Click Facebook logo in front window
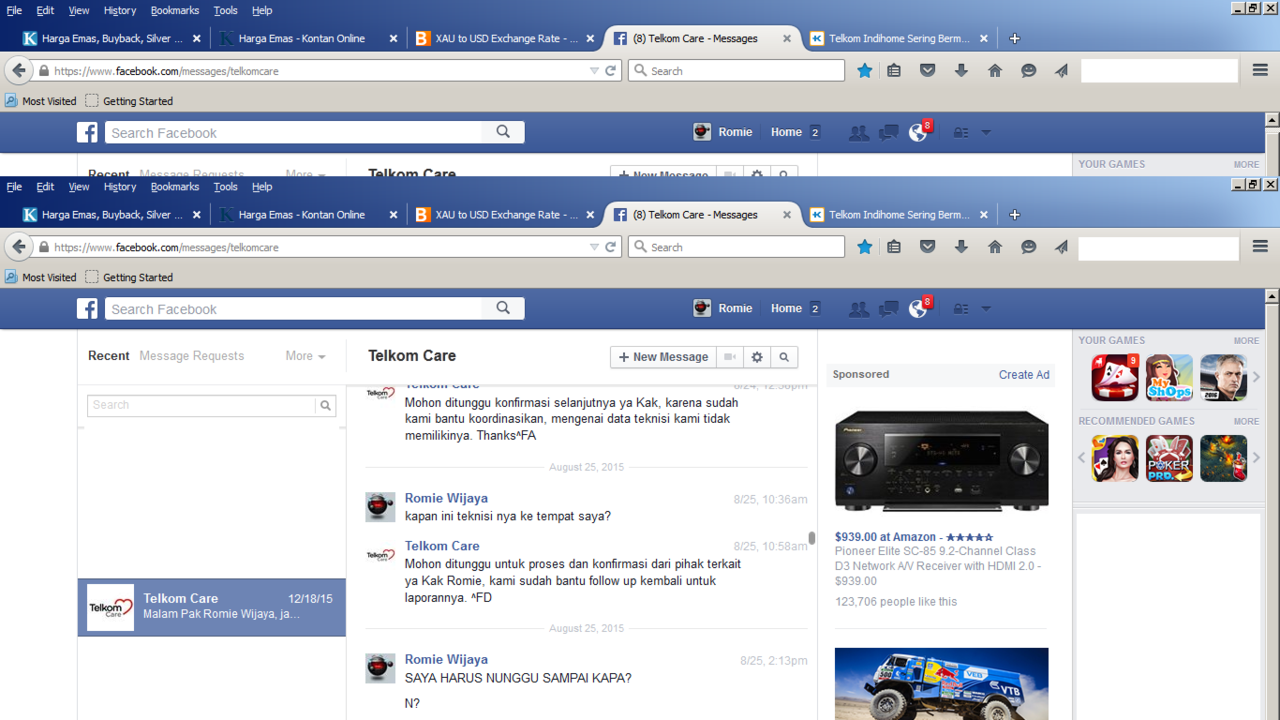 coord(88,309)
